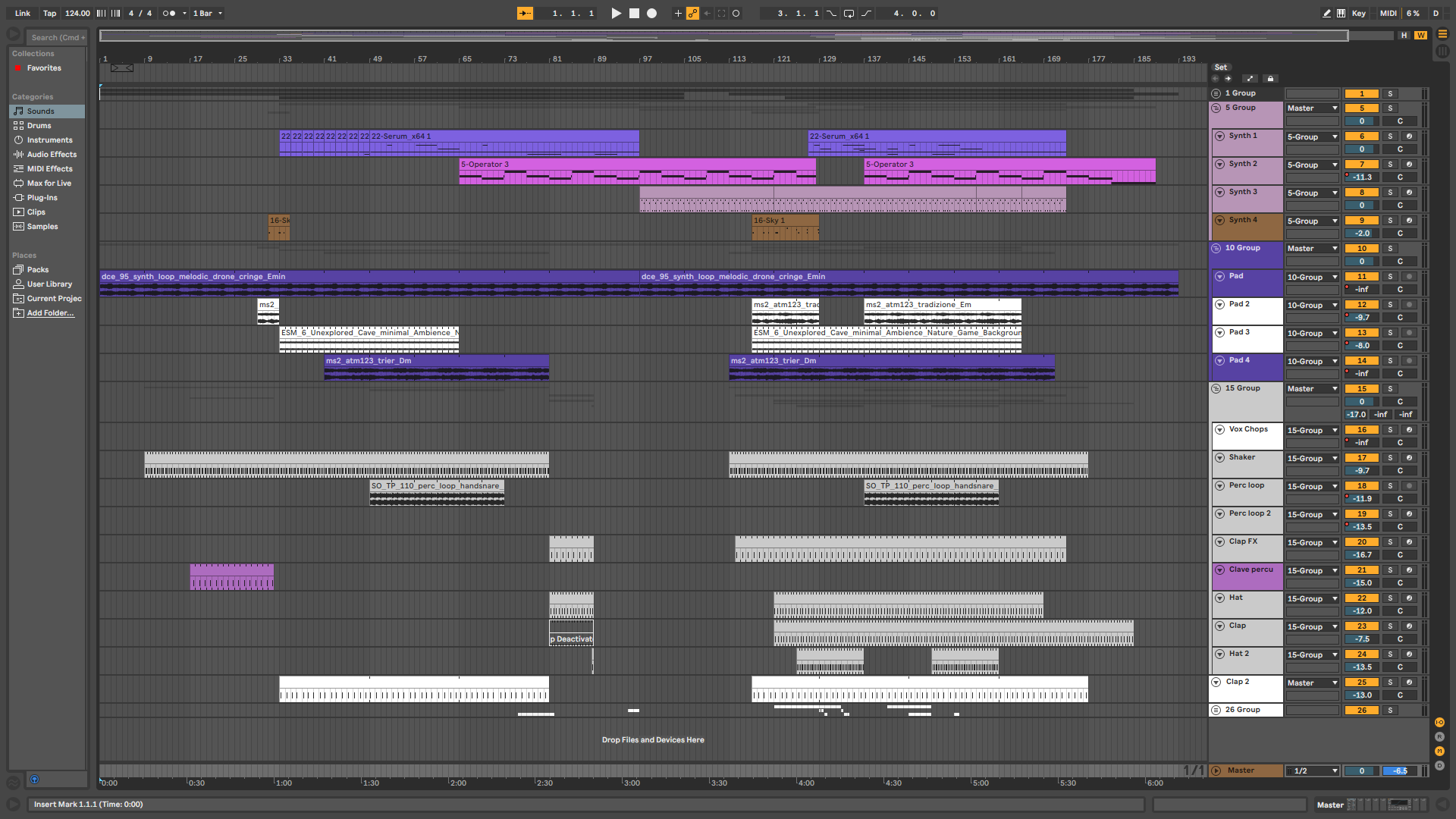
Task: Fold the 5 Group track
Action: pyautogui.click(x=1216, y=108)
